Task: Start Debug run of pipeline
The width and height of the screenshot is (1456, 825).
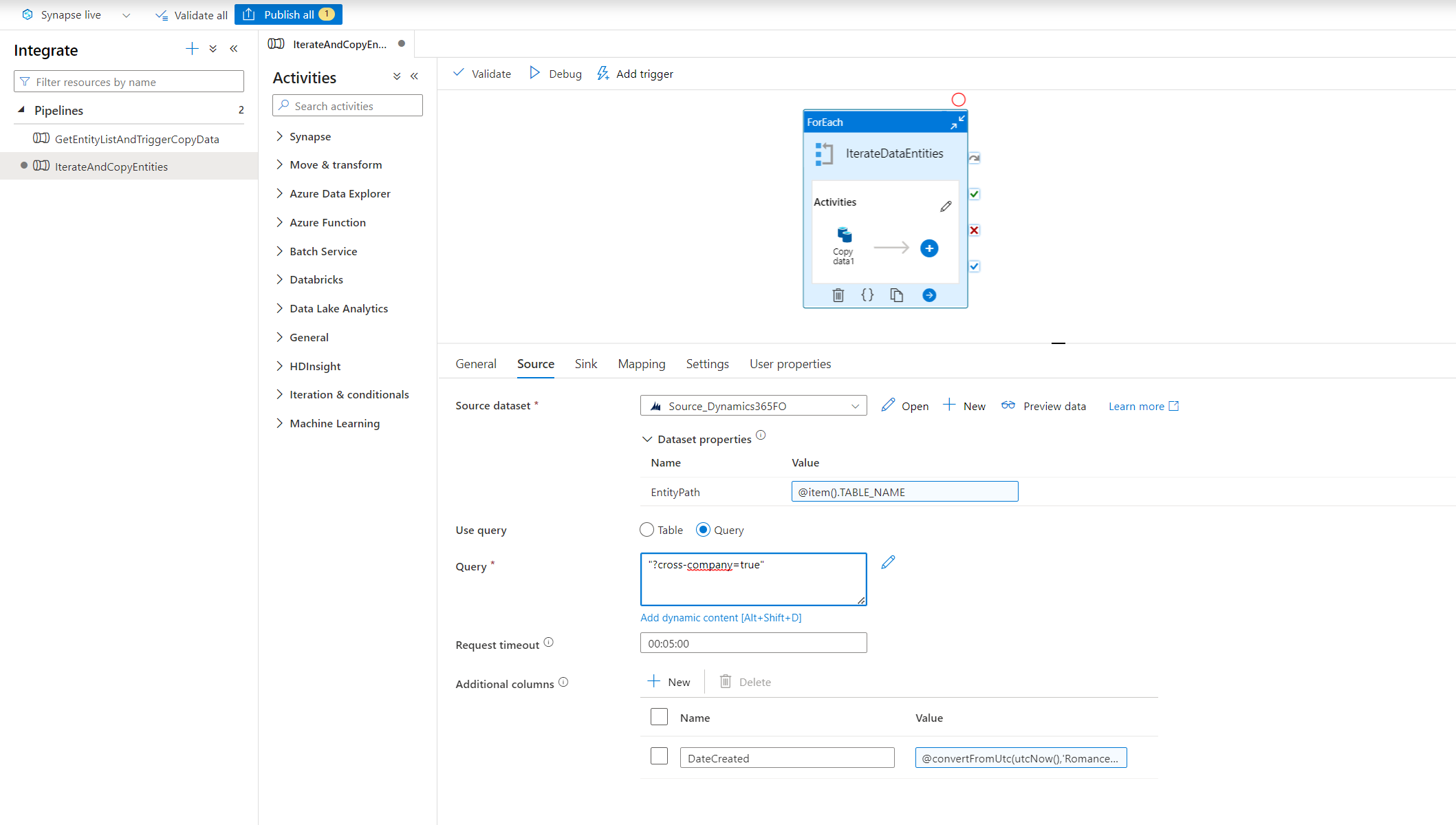Action: tap(555, 74)
